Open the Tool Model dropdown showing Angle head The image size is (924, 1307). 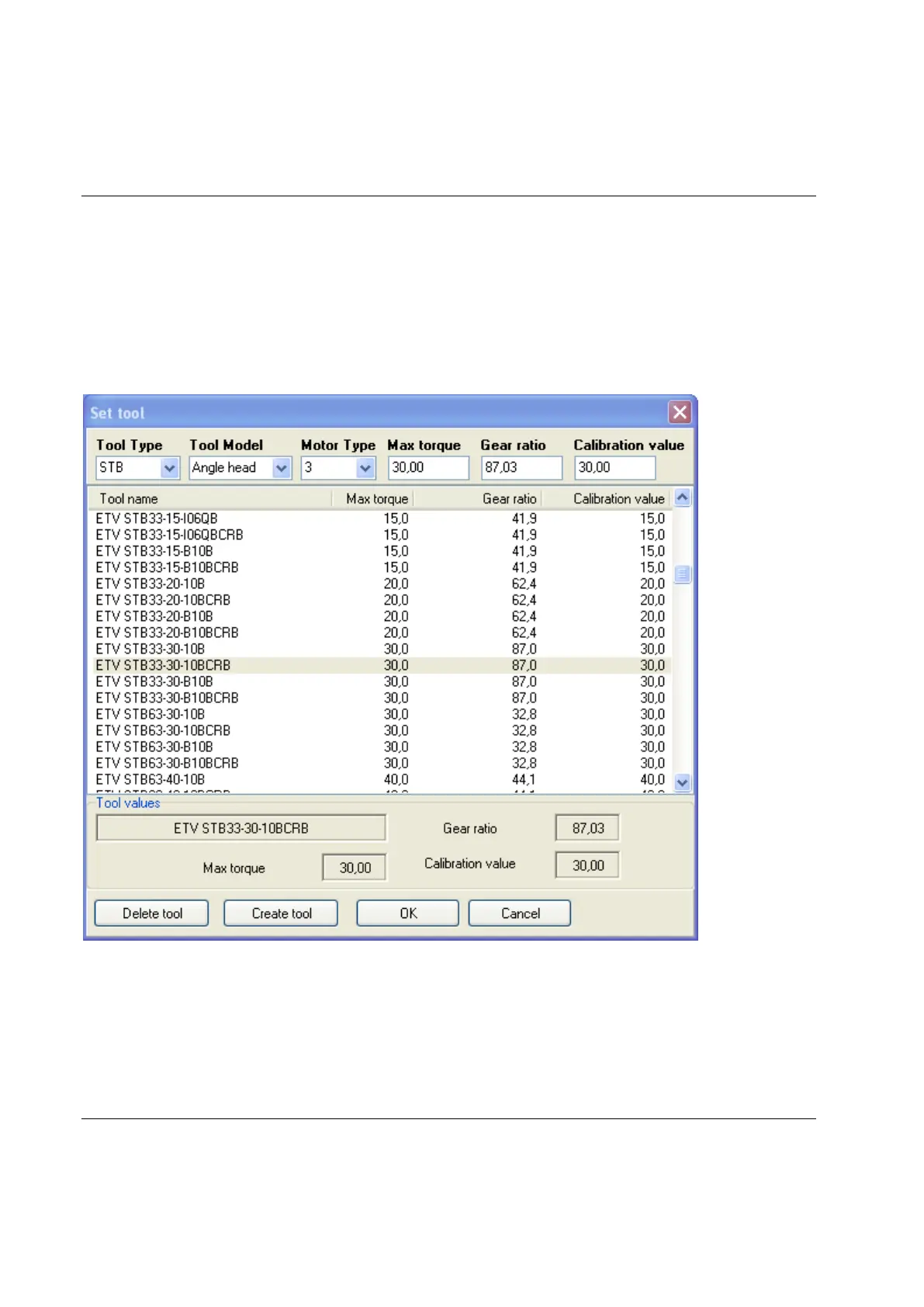pyautogui.click(x=240, y=468)
